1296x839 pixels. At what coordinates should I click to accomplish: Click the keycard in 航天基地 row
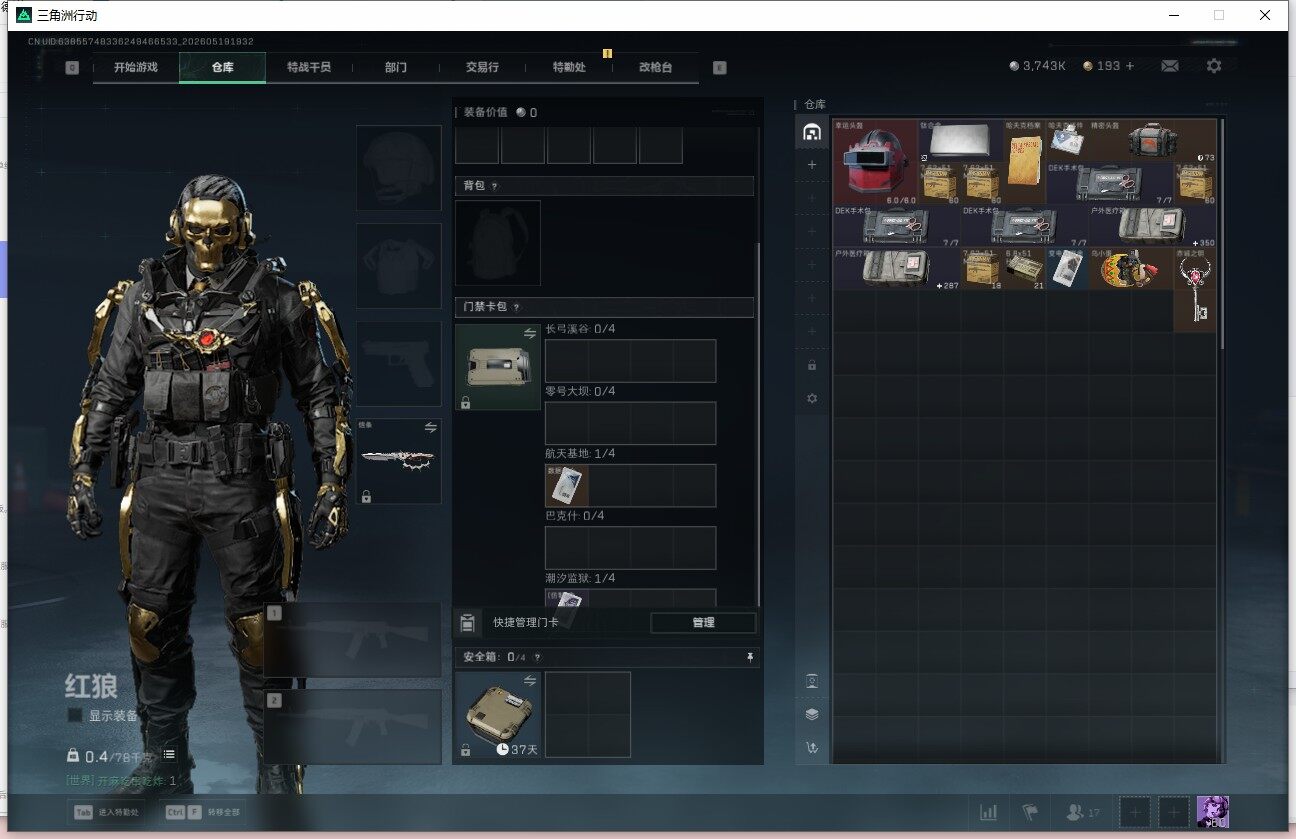pyautogui.click(x=566, y=485)
